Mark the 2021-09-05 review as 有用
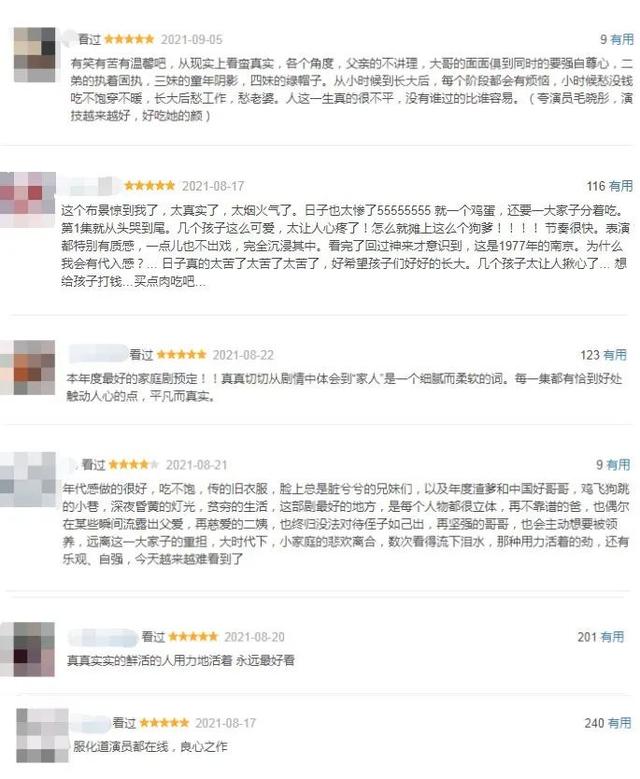 coord(622,39)
